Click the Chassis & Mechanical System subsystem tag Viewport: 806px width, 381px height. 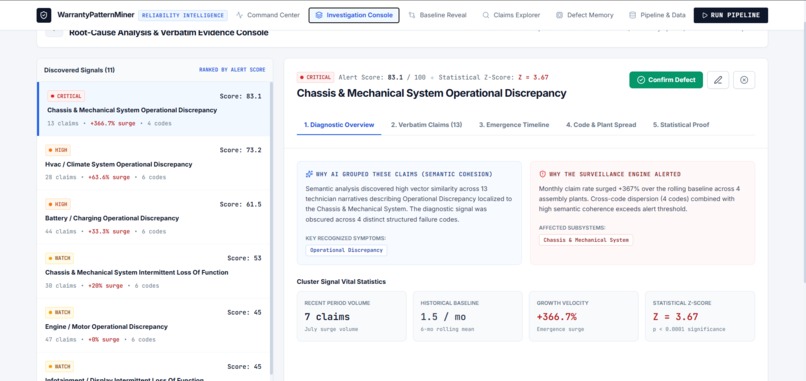[x=586, y=240]
